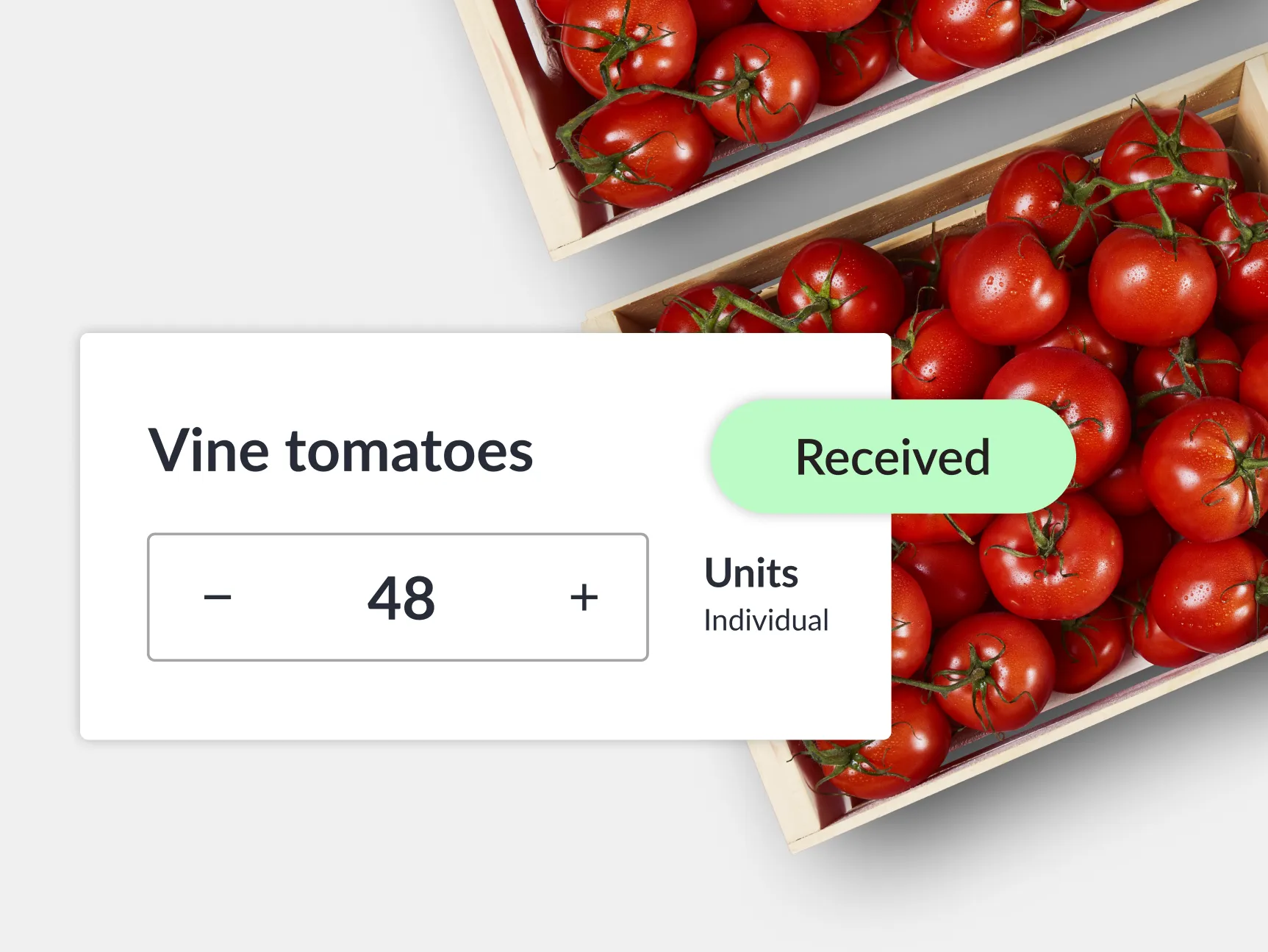Click white card area below the quantity box

[397, 702]
